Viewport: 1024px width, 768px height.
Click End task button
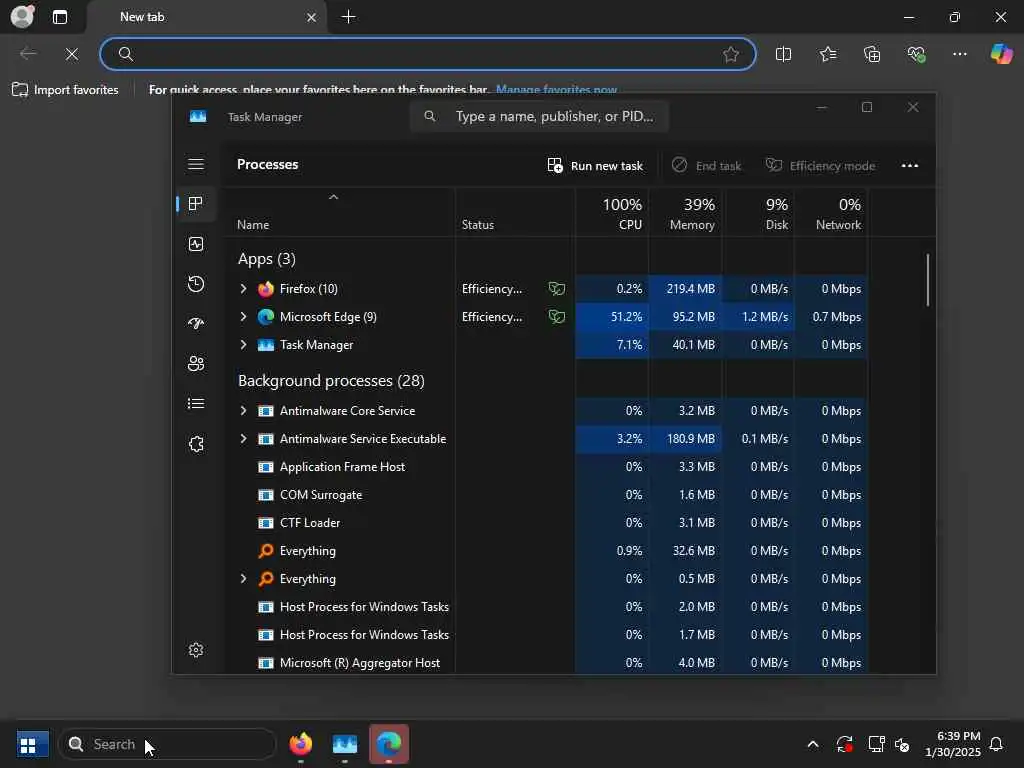pyautogui.click(x=707, y=166)
